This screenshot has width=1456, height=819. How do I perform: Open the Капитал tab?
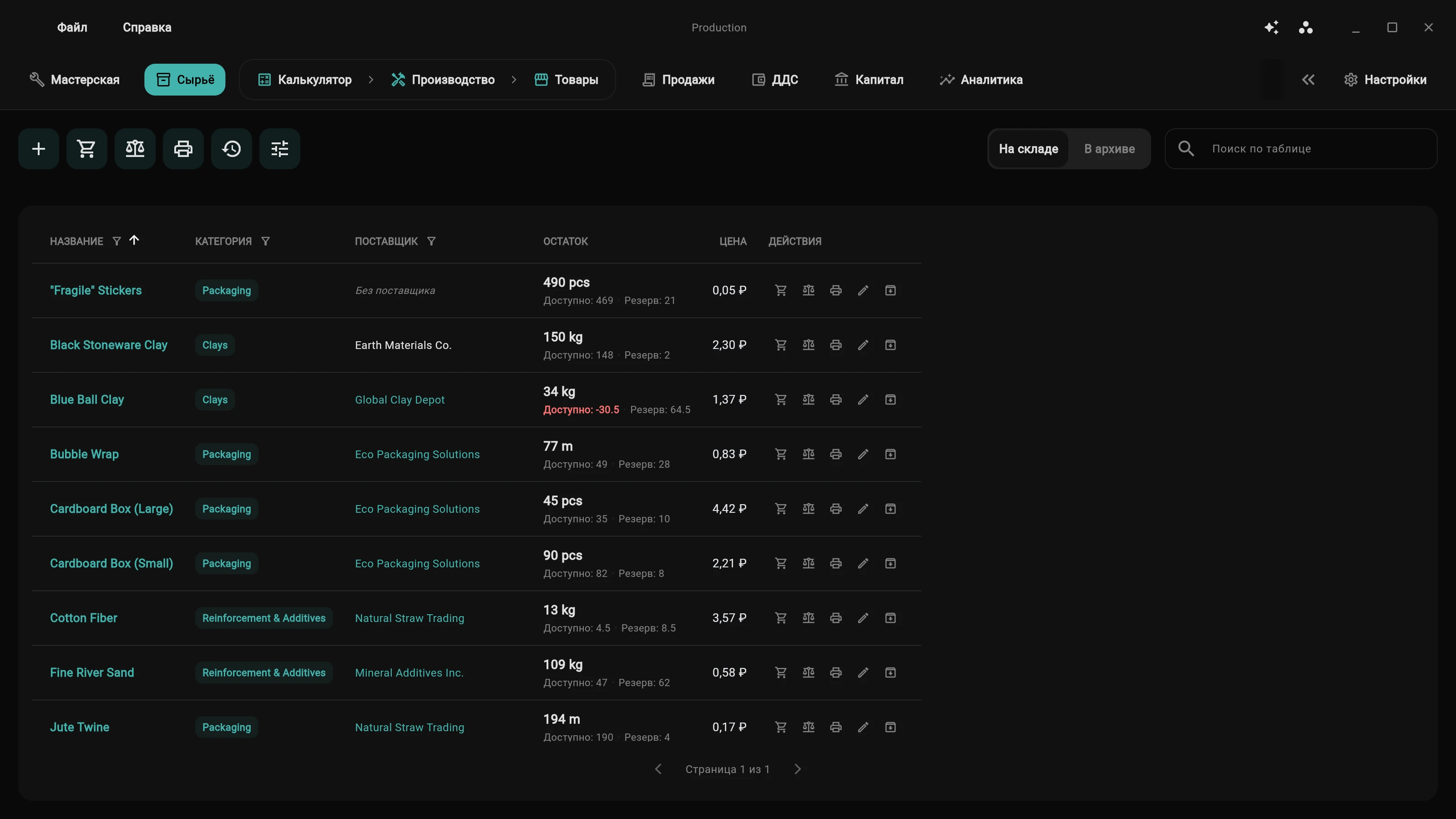click(870, 80)
